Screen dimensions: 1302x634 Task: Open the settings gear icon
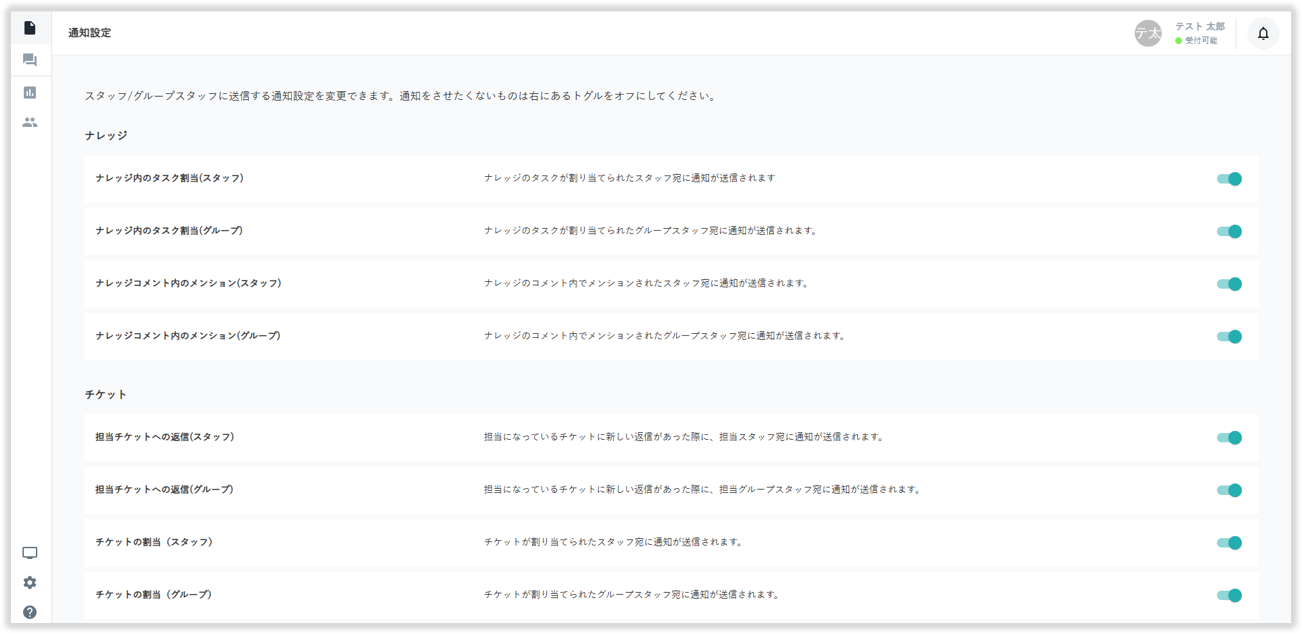click(x=30, y=582)
